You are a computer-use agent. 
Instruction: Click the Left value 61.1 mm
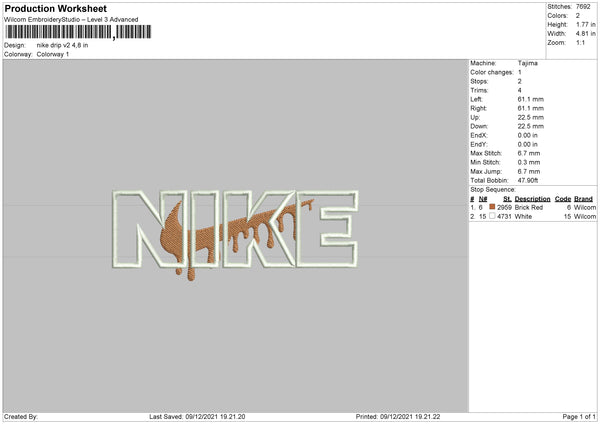coord(531,99)
